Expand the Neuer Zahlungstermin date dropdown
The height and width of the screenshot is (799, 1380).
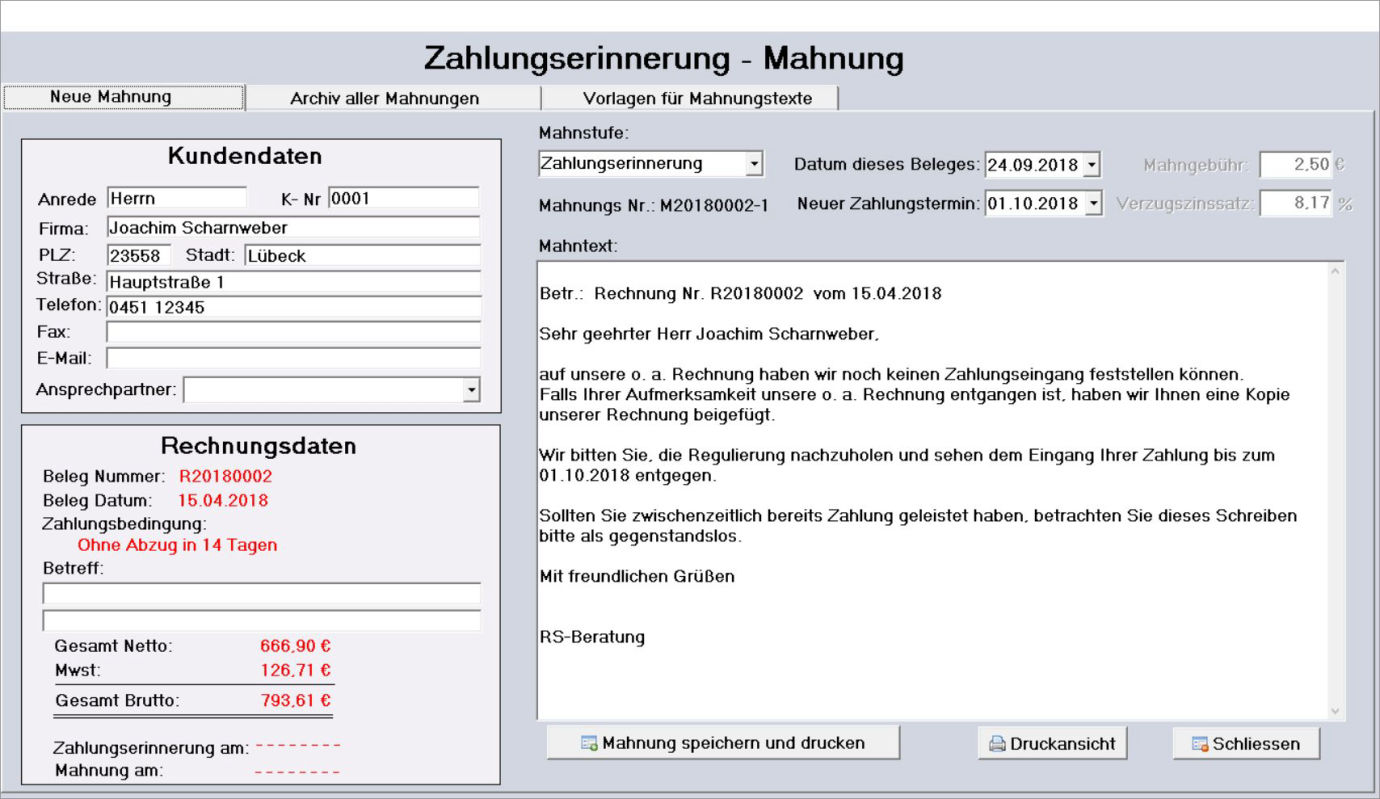coord(1092,204)
